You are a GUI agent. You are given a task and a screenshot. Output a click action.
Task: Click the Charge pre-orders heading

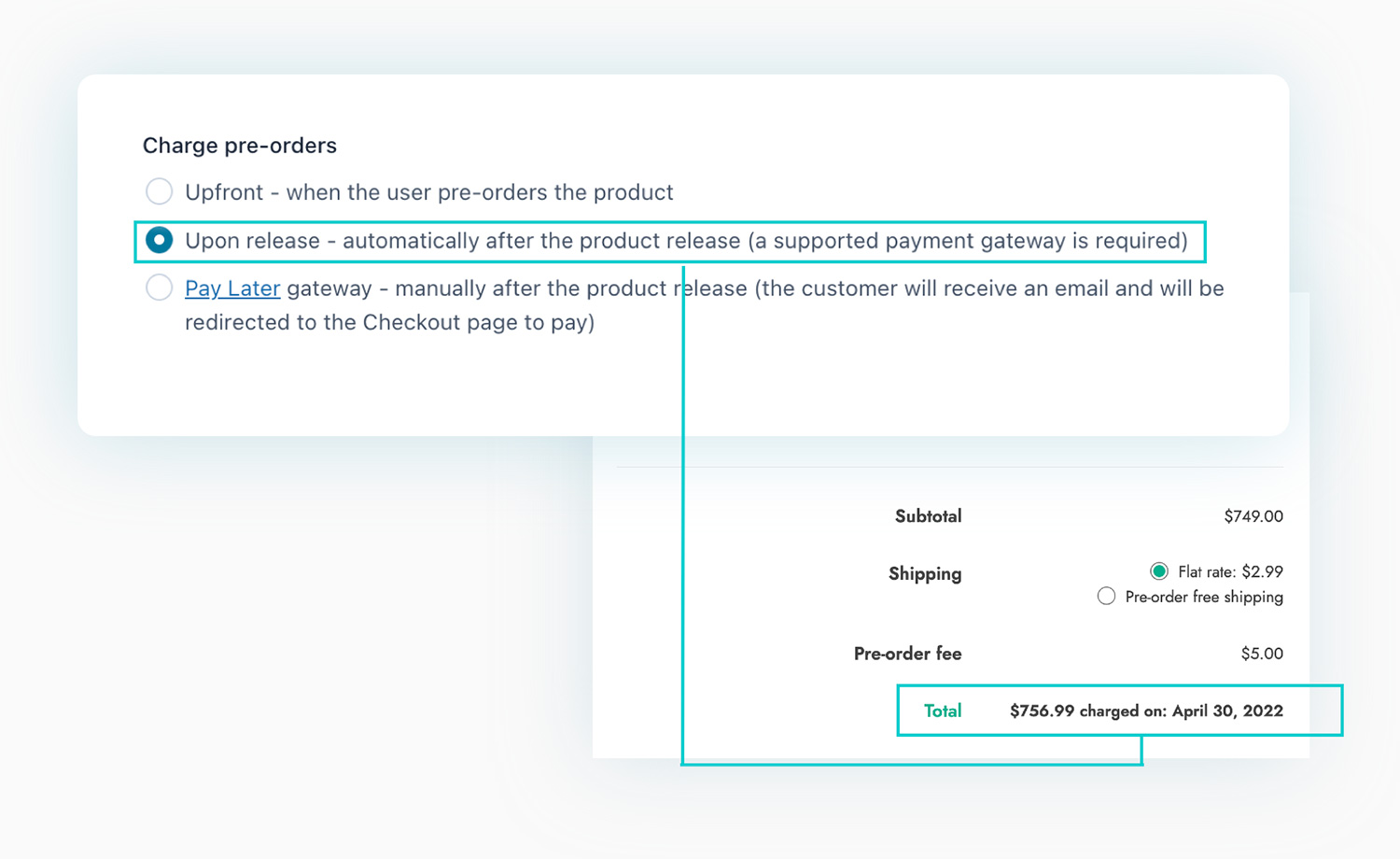pyautogui.click(x=240, y=146)
